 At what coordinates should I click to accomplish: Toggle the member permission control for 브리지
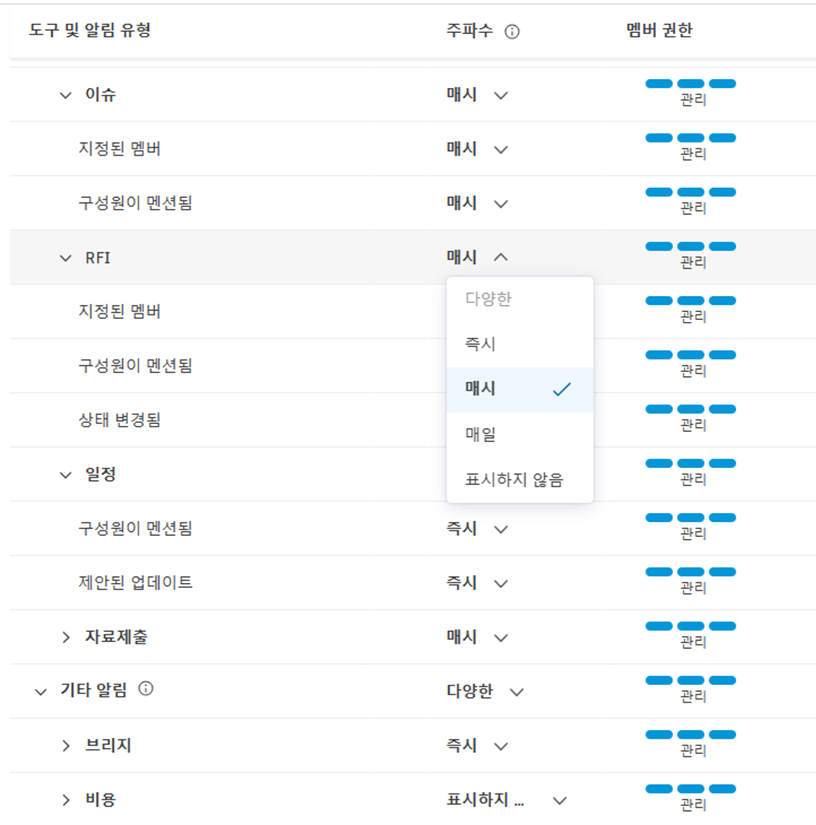pos(693,736)
